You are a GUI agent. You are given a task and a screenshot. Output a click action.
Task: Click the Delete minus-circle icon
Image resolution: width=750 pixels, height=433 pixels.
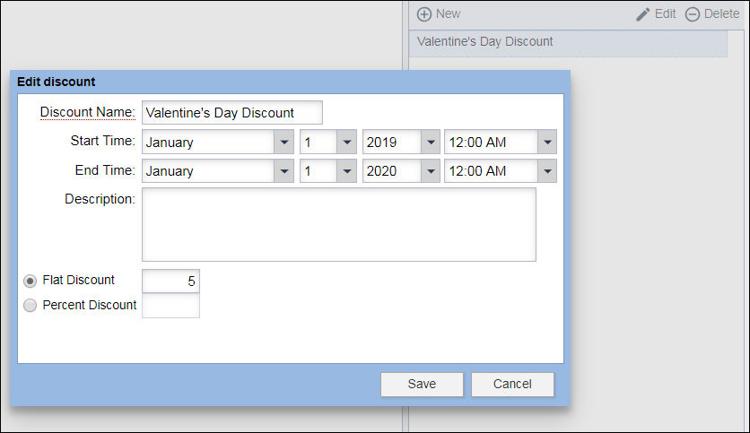692,14
